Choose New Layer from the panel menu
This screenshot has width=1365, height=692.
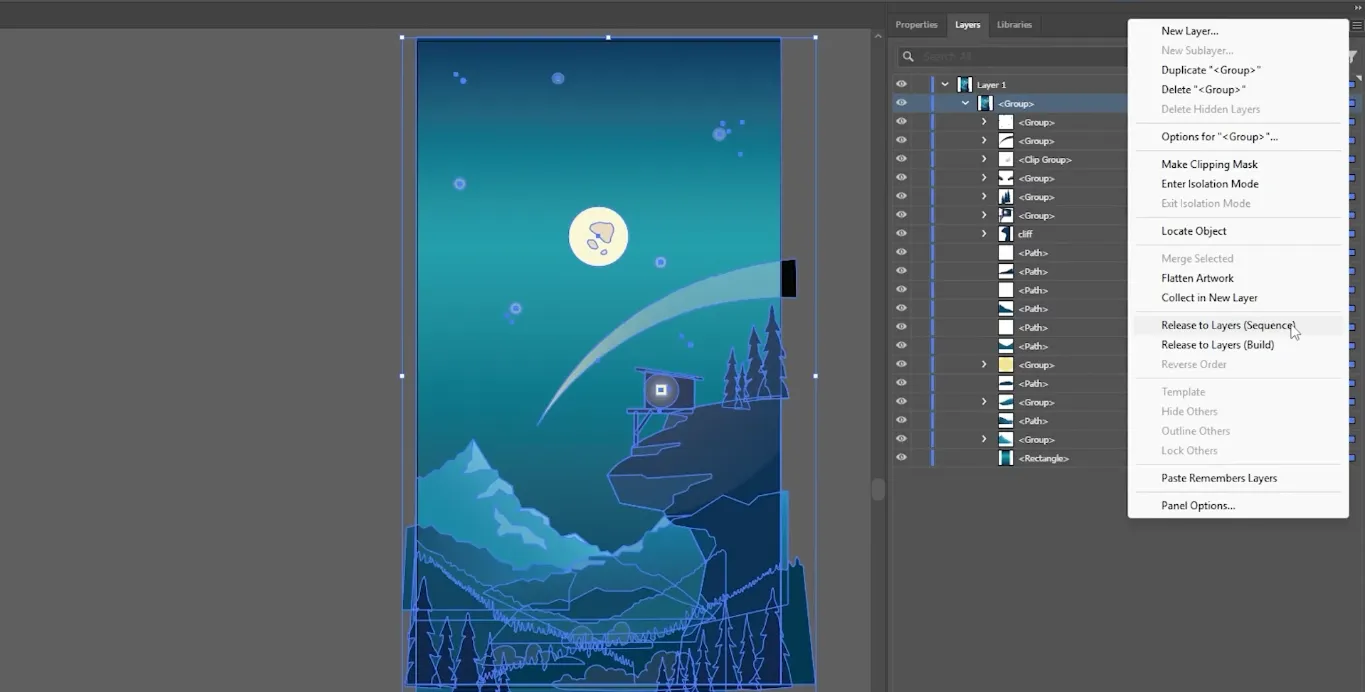tap(1188, 30)
